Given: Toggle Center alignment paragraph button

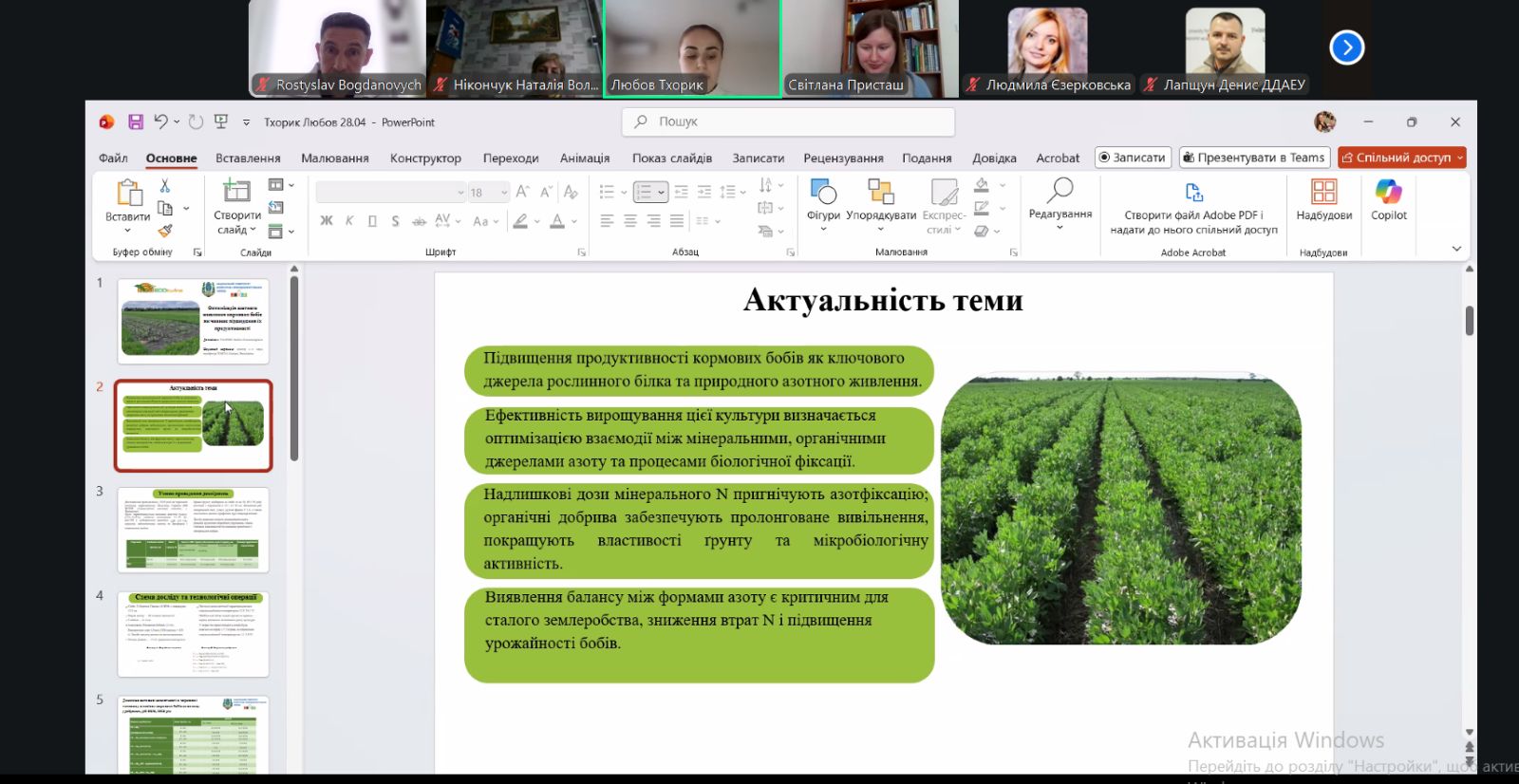Looking at the screenshot, I should click(630, 220).
